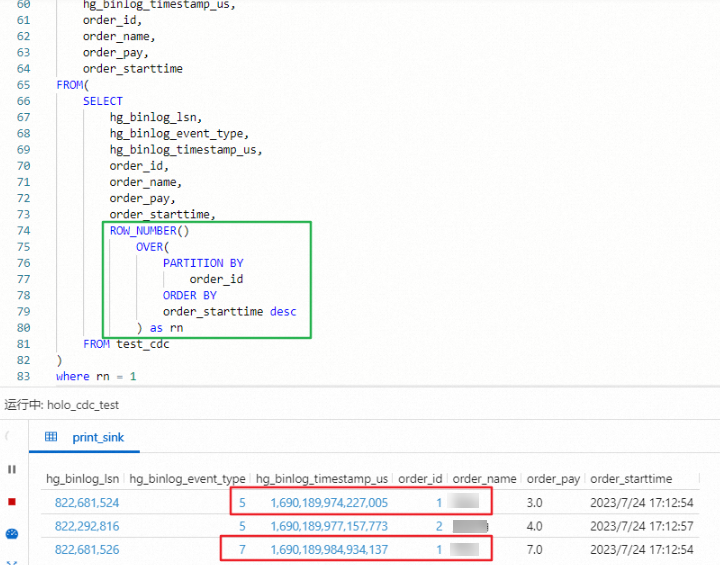
Task: Select timestamp cell 1,690,189,984,934,137
Action: (x=329, y=549)
